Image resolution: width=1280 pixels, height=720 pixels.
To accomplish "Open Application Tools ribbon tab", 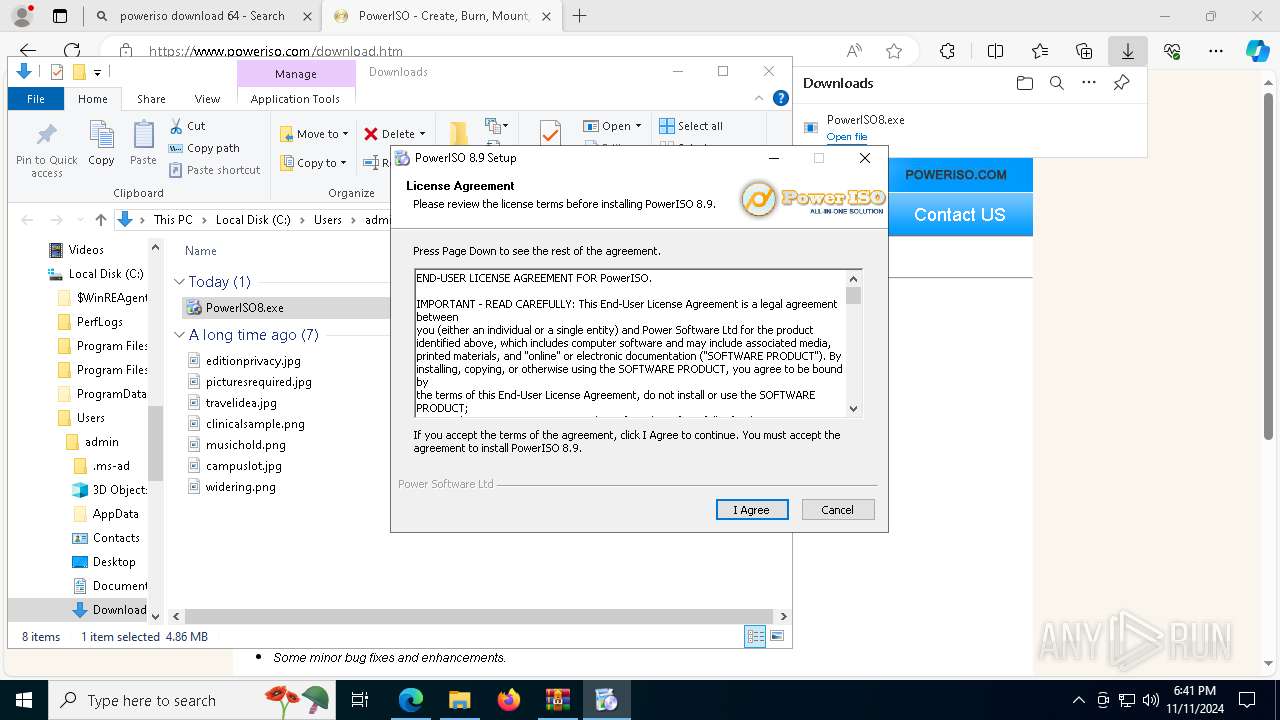I will coord(295,99).
